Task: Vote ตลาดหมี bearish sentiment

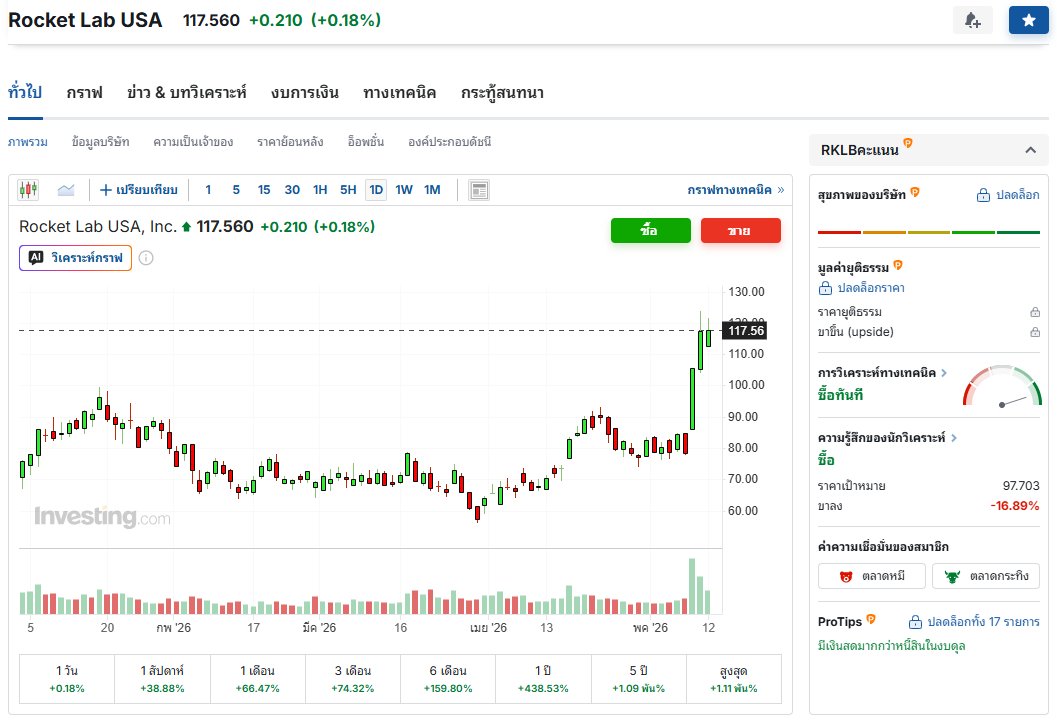Action: pyautogui.click(x=872, y=576)
